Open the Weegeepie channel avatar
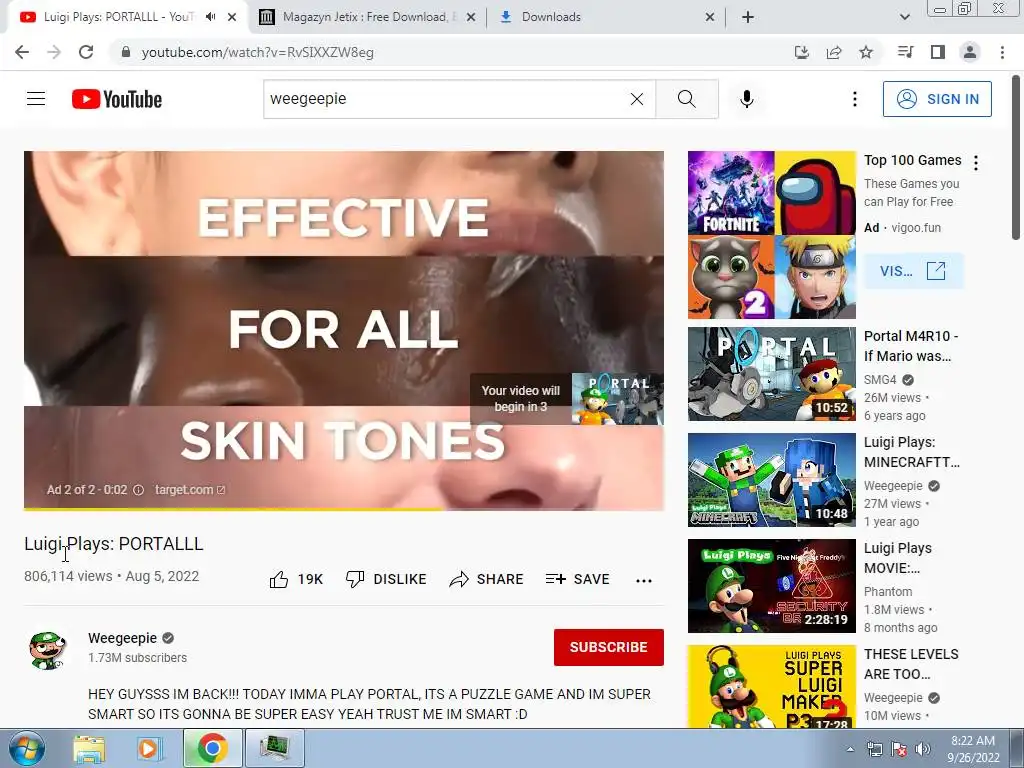 (48, 650)
